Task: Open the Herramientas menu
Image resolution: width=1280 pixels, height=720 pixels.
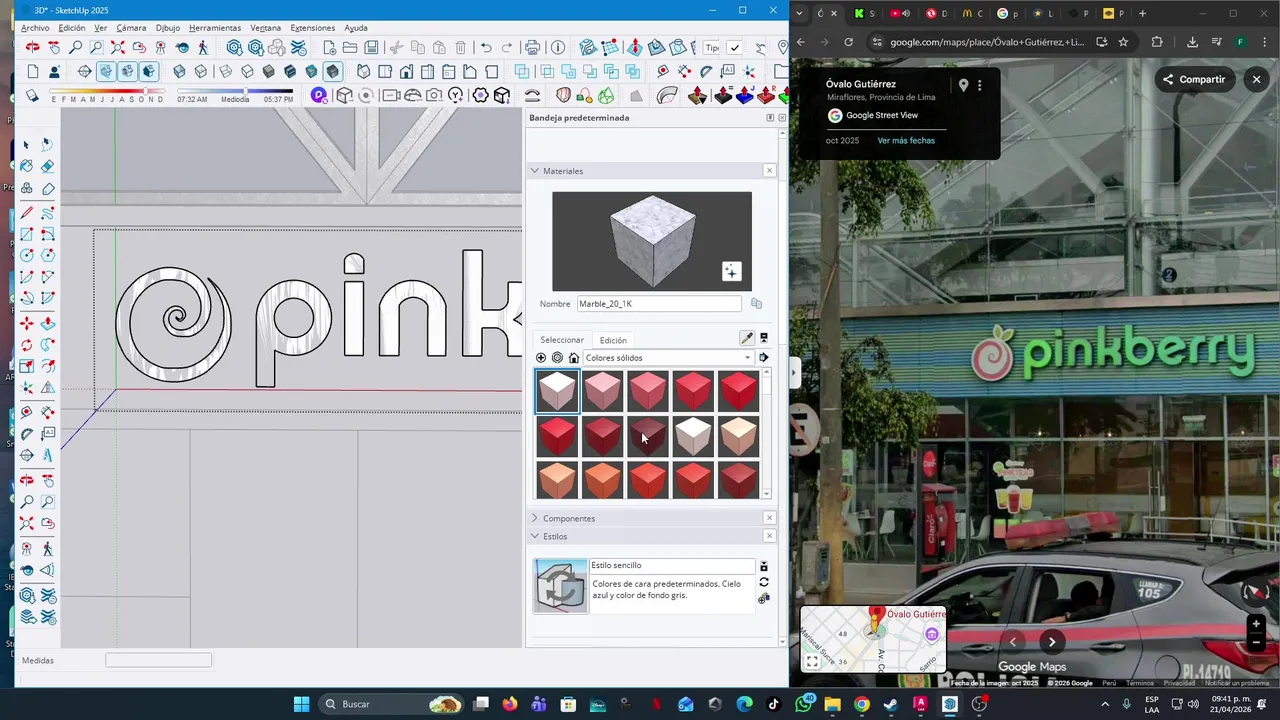Action: pyautogui.click(x=215, y=28)
